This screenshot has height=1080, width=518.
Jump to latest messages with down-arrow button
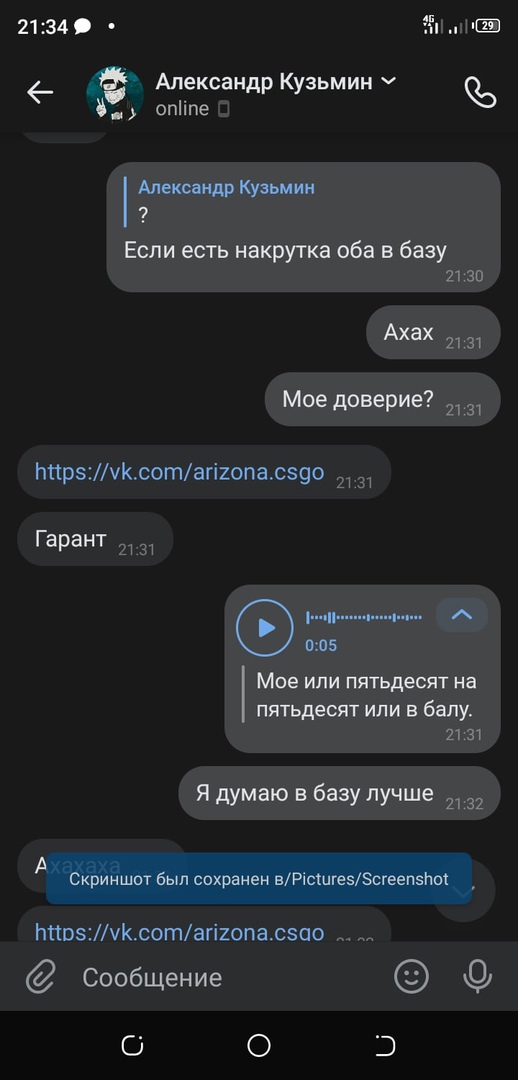(463, 891)
